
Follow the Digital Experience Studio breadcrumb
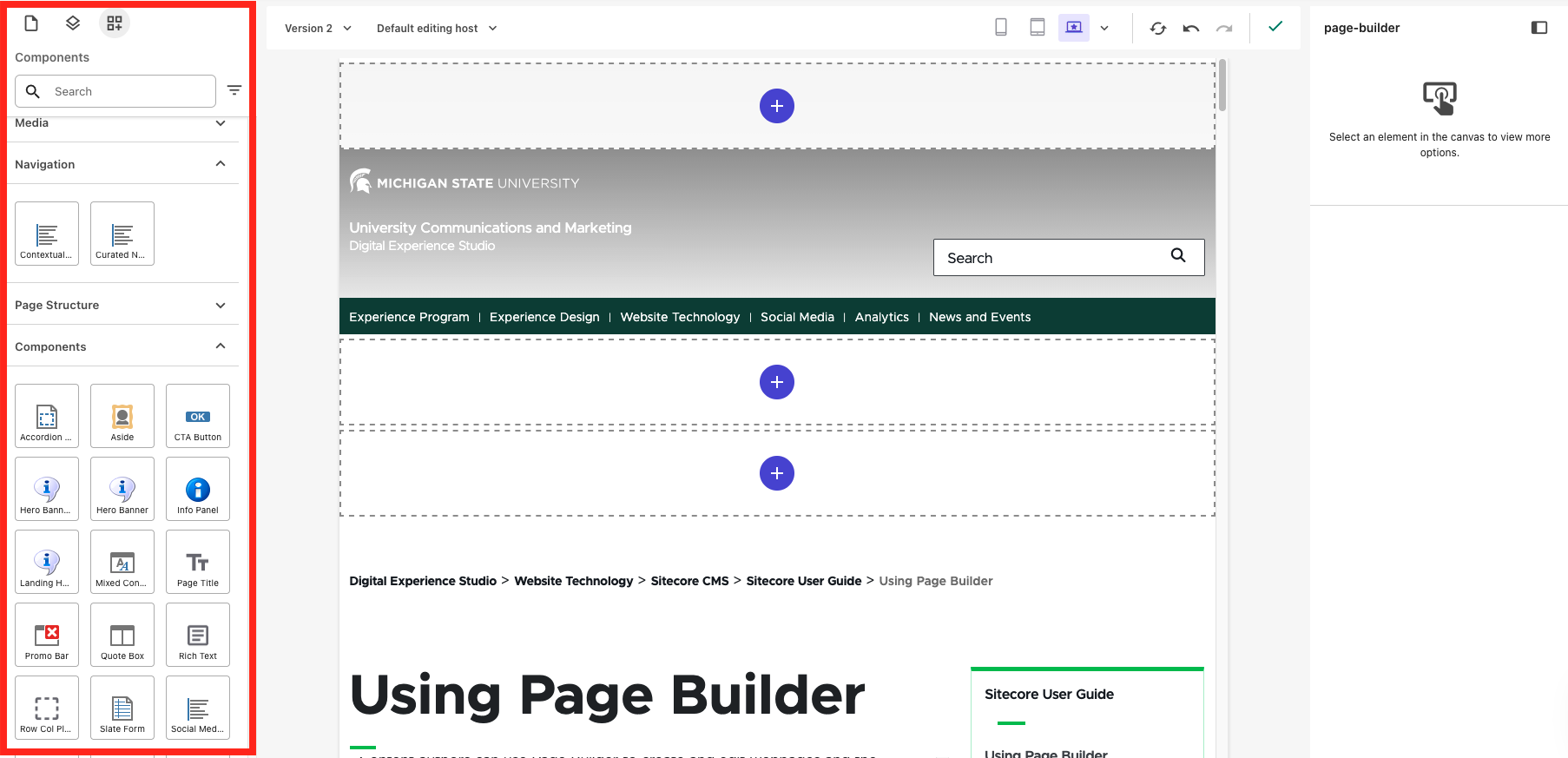coord(423,581)
